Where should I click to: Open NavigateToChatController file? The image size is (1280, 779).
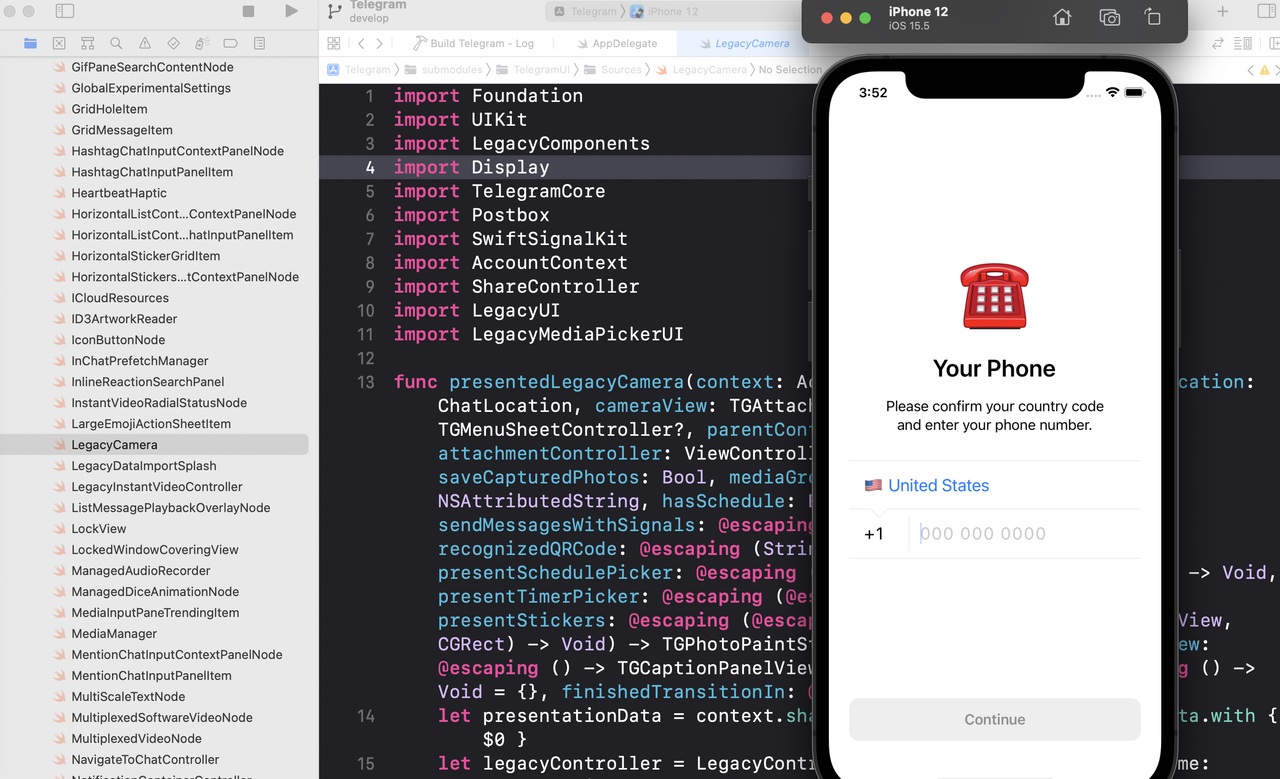pos(145,760)
